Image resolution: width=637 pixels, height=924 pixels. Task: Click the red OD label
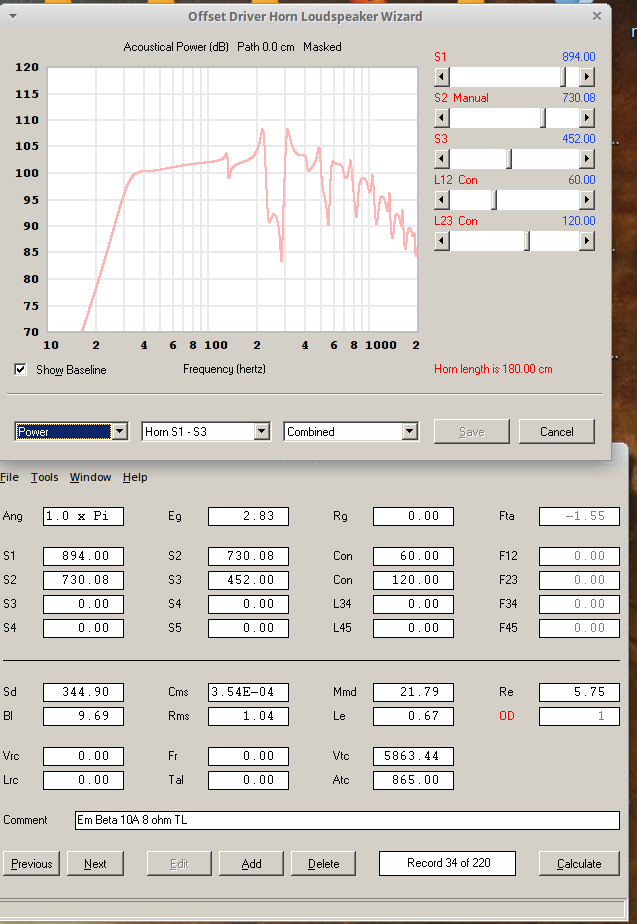pyautogui.click(x=507, y=716)
